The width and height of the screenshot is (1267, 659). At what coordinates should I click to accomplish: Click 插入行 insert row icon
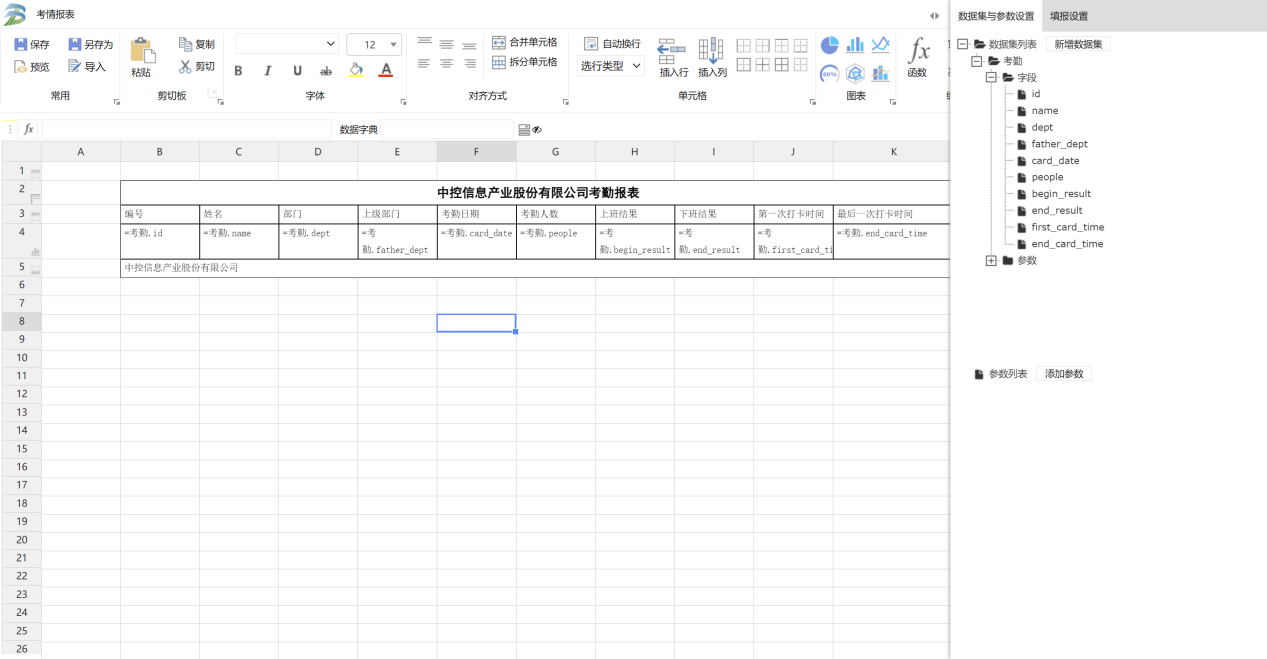(x=672, y=50)
